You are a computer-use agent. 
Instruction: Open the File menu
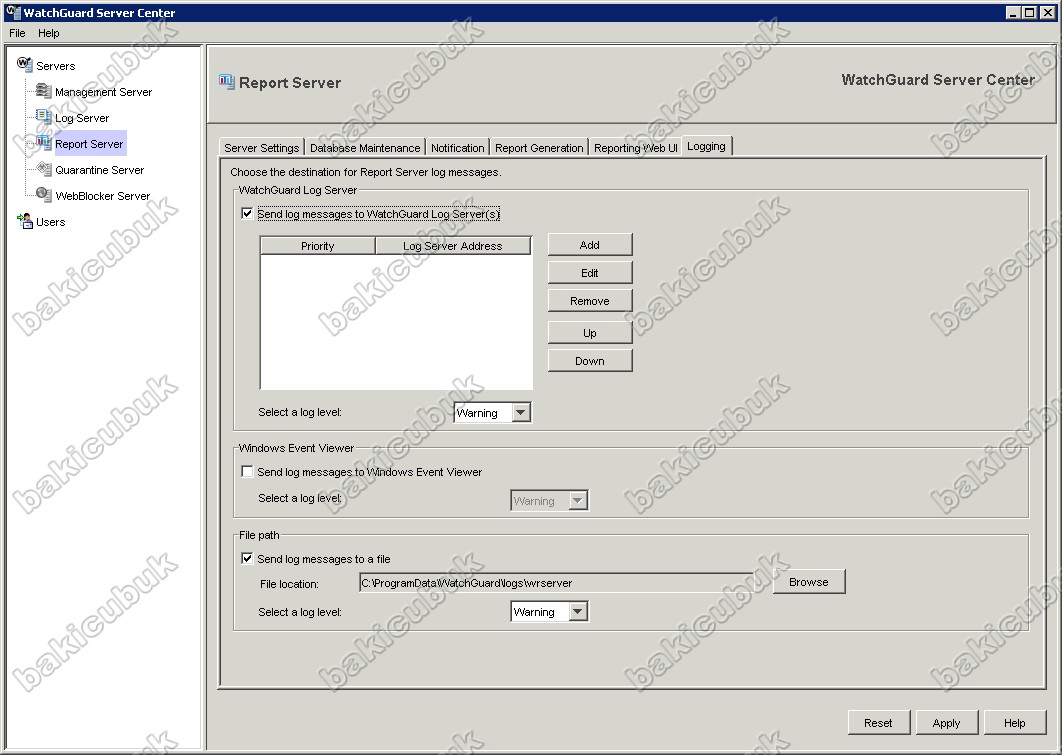click(x=17, y=33)
